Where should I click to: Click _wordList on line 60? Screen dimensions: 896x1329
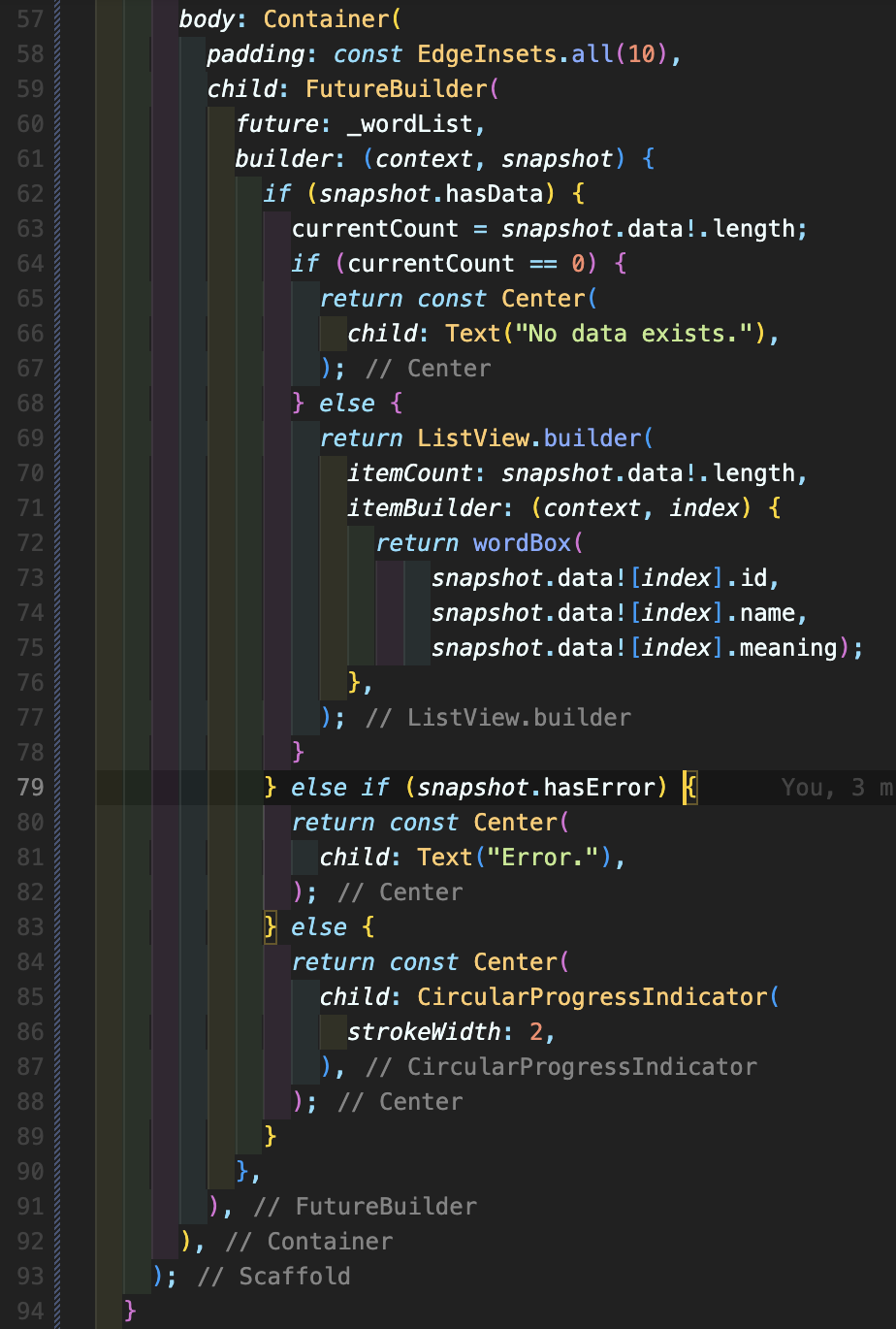point(410,123)
